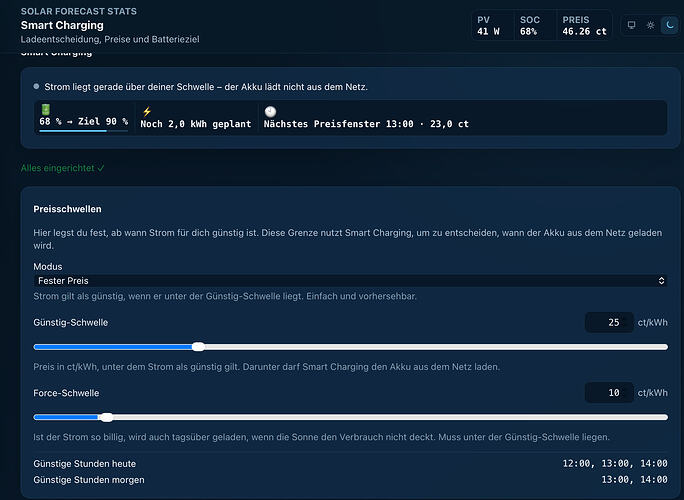684x500 pixels.
Task: Click the Preisschwellen section heading
Action: (68, 209)
